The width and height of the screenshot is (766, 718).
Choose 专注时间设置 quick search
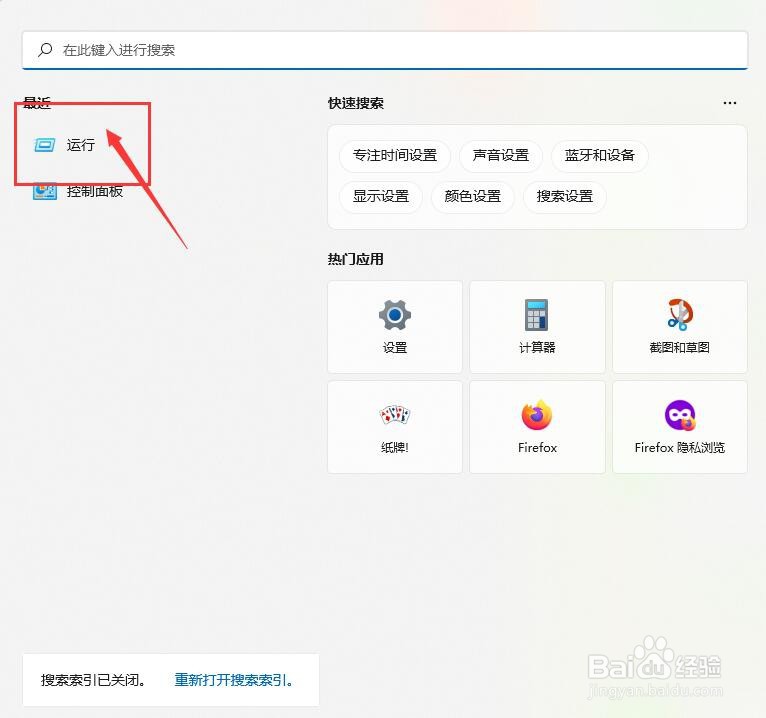pos(395,156)
